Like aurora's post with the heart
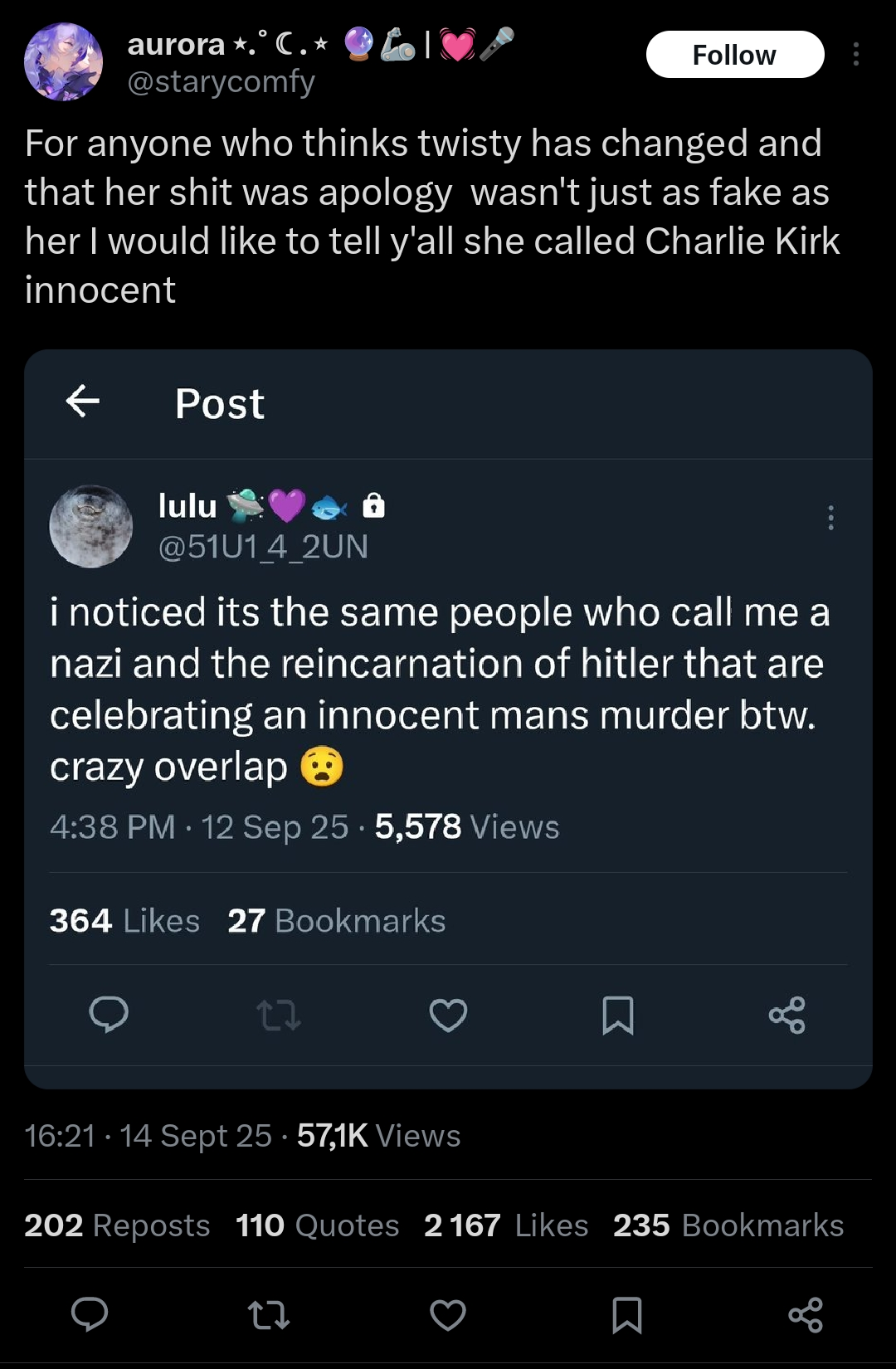Viewport: 896px width, 1369px height. pos(448,1315)
